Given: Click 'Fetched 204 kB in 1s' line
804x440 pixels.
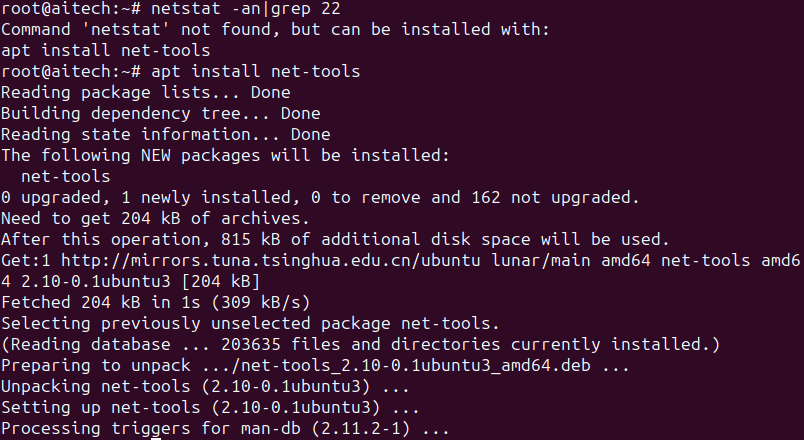Looking at the screenshot, I should (x=155, y=303).
